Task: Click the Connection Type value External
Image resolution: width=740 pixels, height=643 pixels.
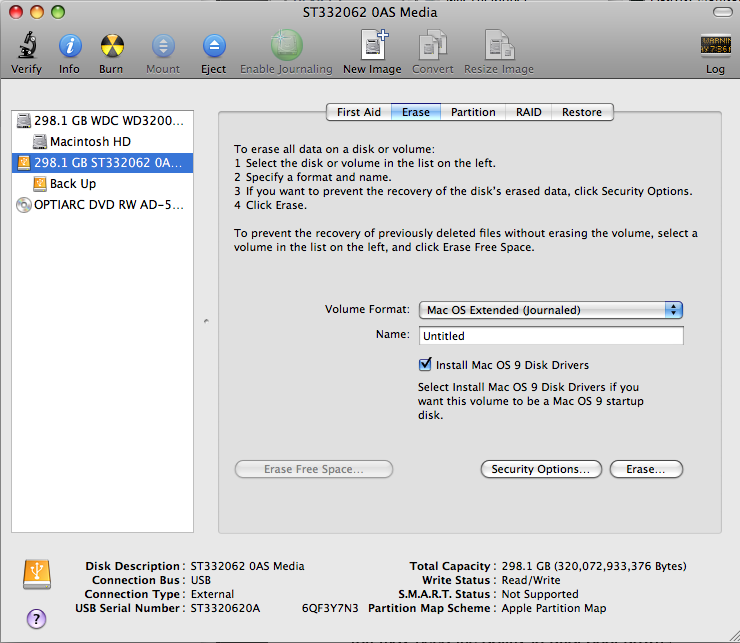Action: click(x=212, y=594)
